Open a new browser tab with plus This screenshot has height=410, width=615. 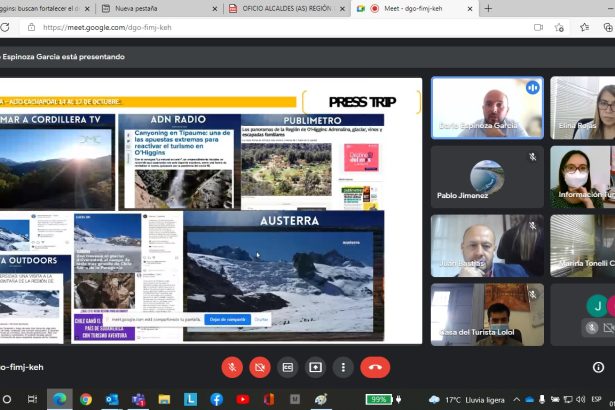(488, 8)
